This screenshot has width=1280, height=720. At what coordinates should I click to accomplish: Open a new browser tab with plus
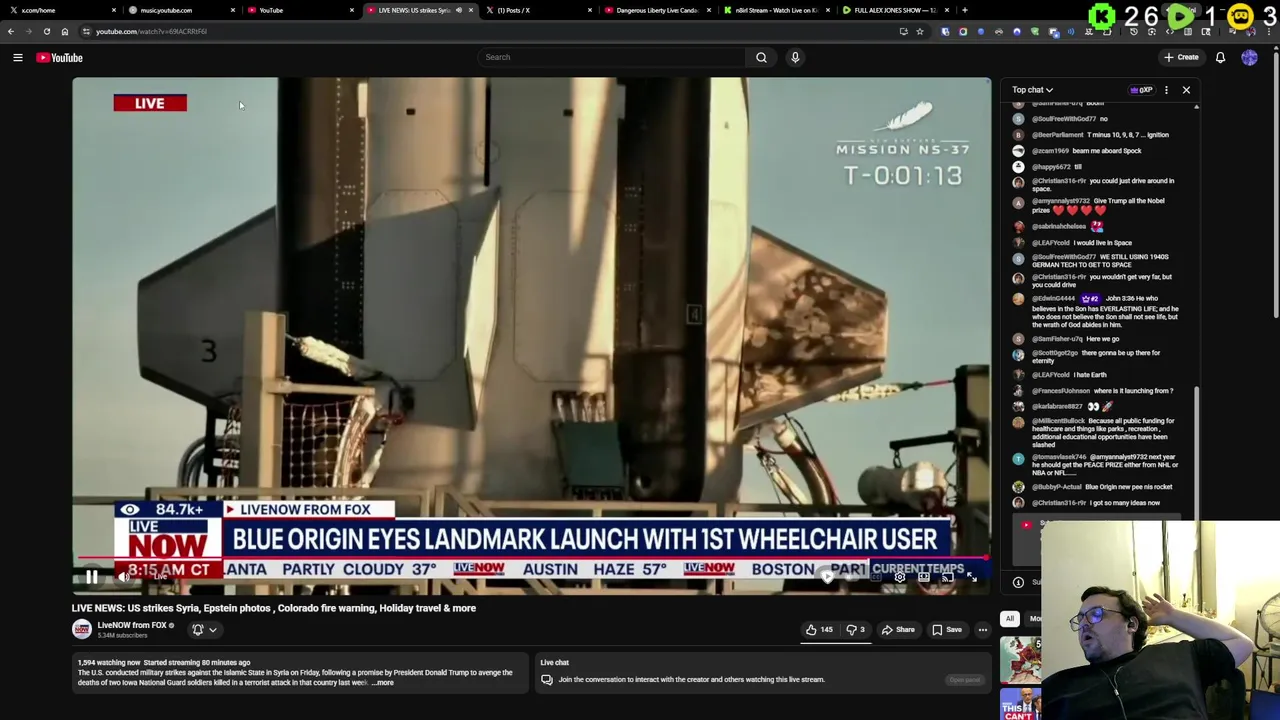click(x=965, y=10)
